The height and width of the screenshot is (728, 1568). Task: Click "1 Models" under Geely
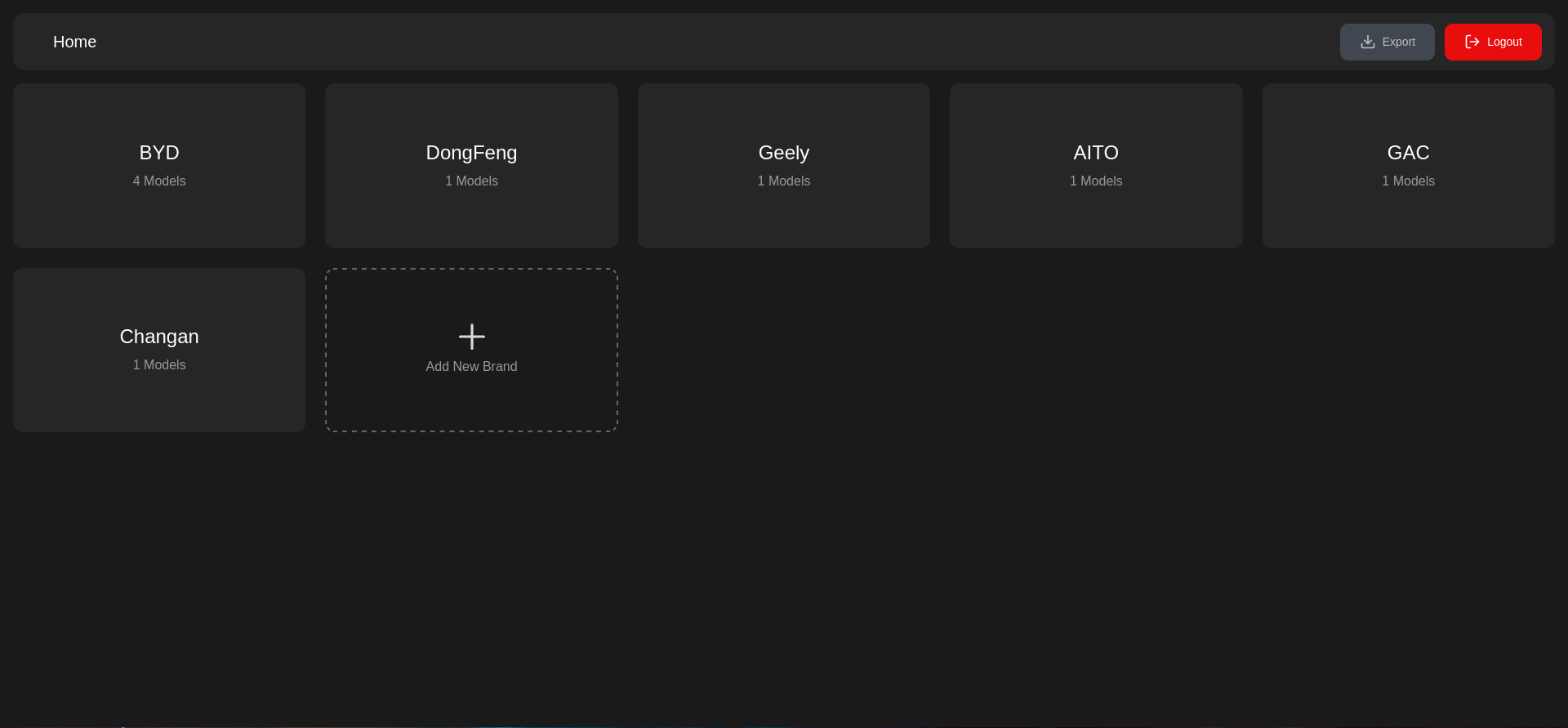(x=784, y=181)
